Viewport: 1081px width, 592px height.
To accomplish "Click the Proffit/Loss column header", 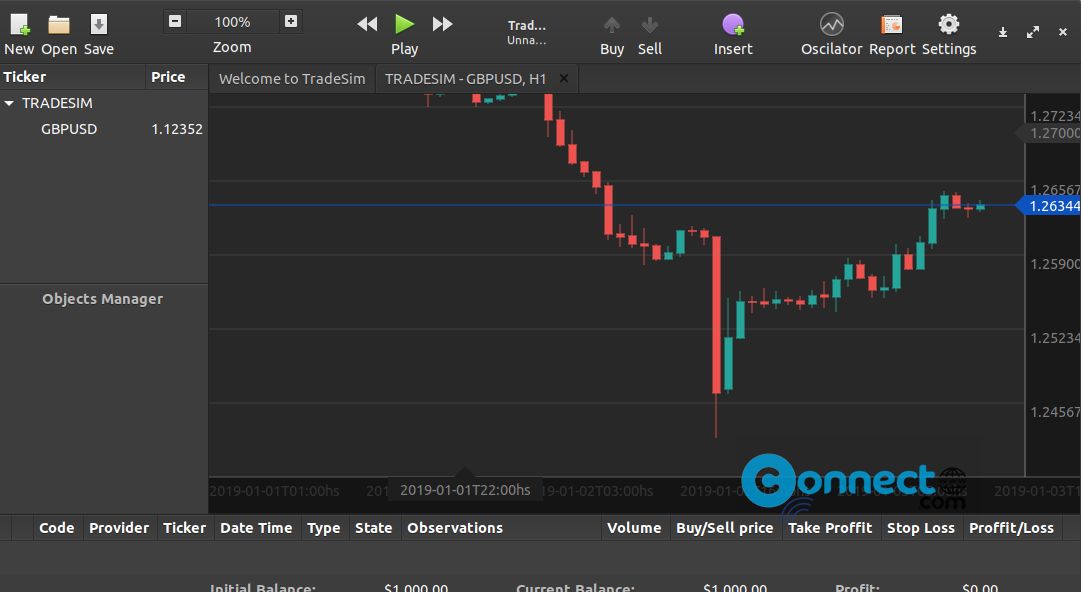I will tap(1011, 528).
